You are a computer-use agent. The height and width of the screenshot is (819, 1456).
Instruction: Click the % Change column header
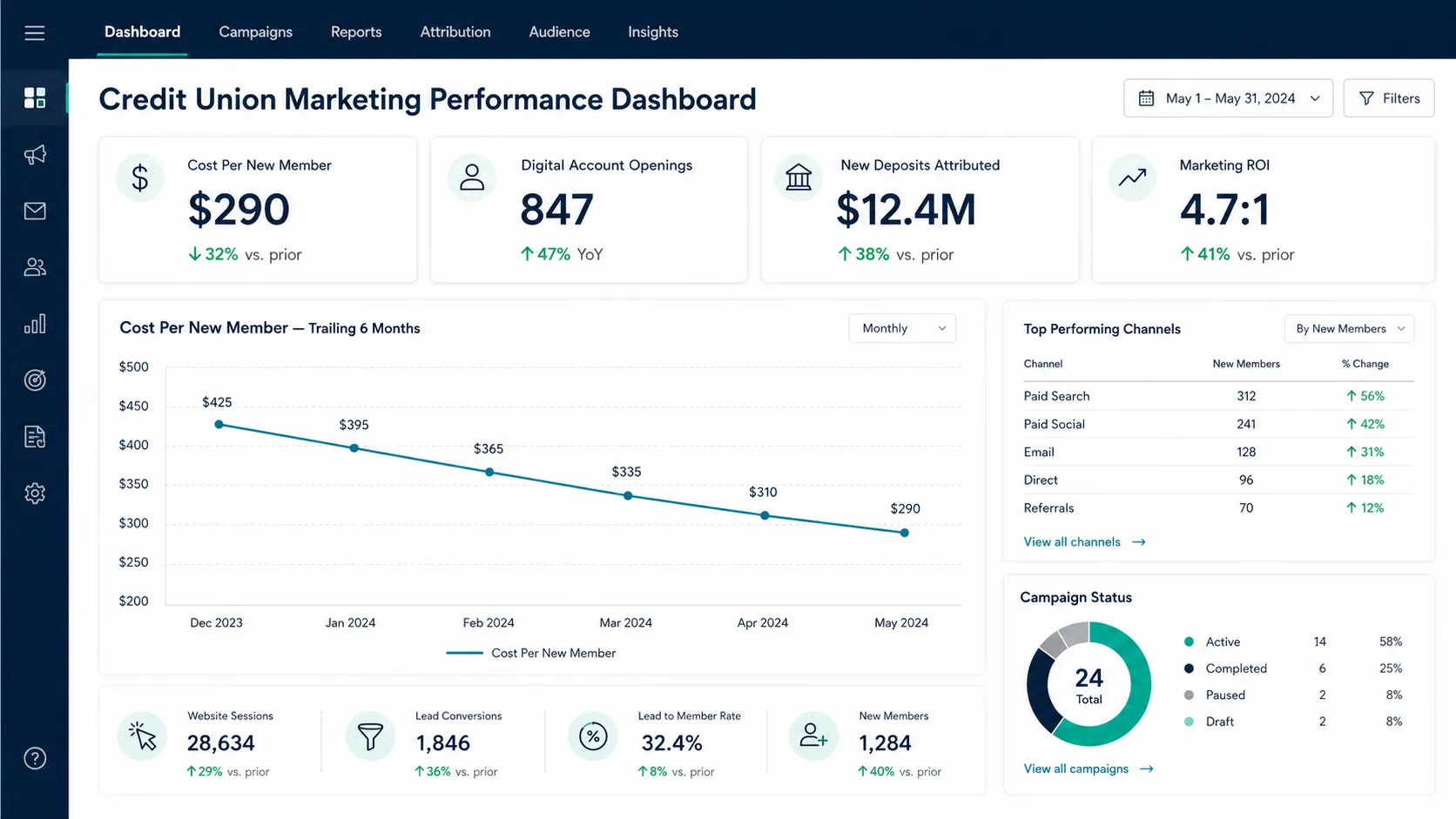pyautogui.click(x=1365, y=364)
